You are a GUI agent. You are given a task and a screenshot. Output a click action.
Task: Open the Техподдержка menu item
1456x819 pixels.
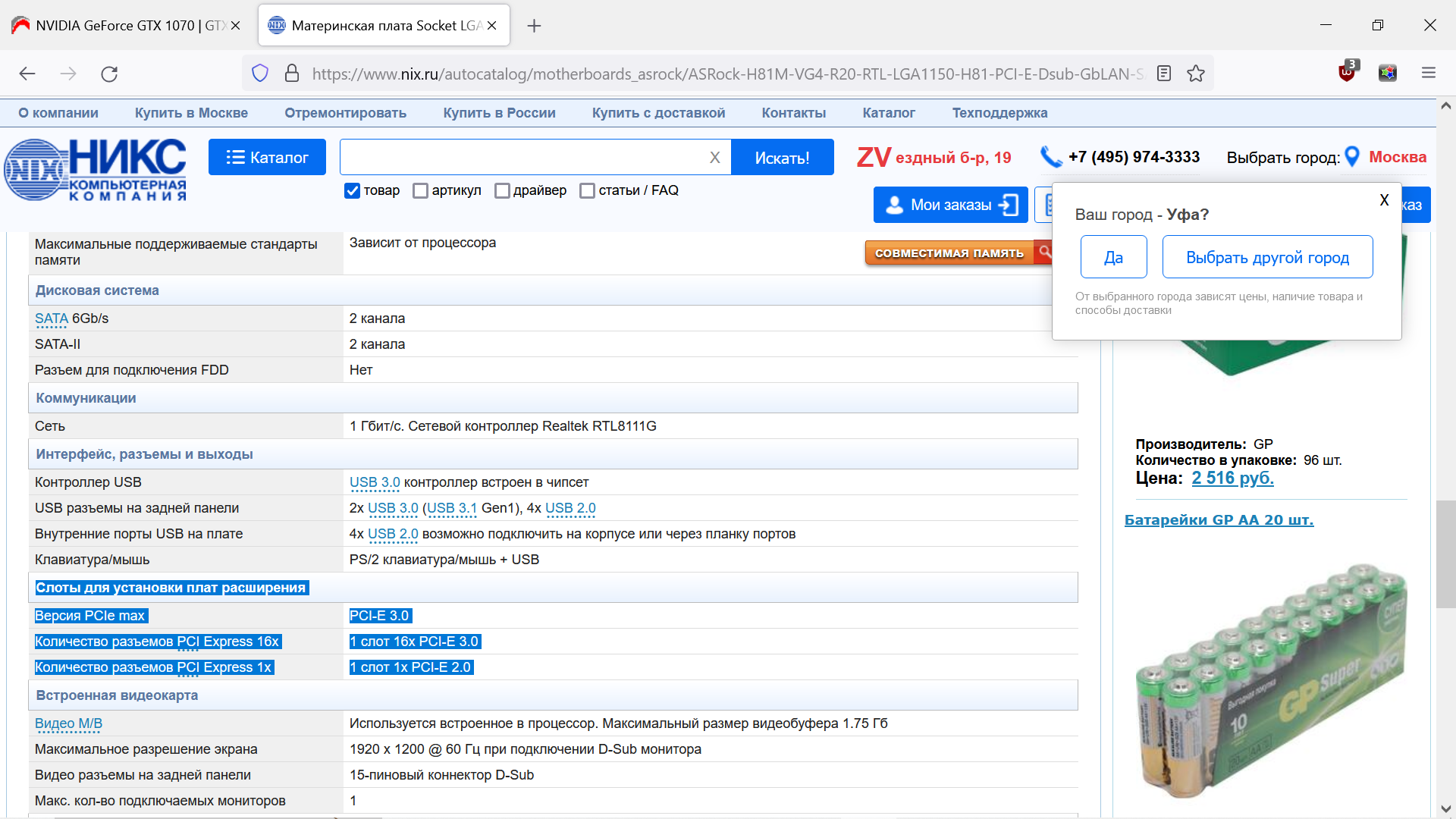999,113
